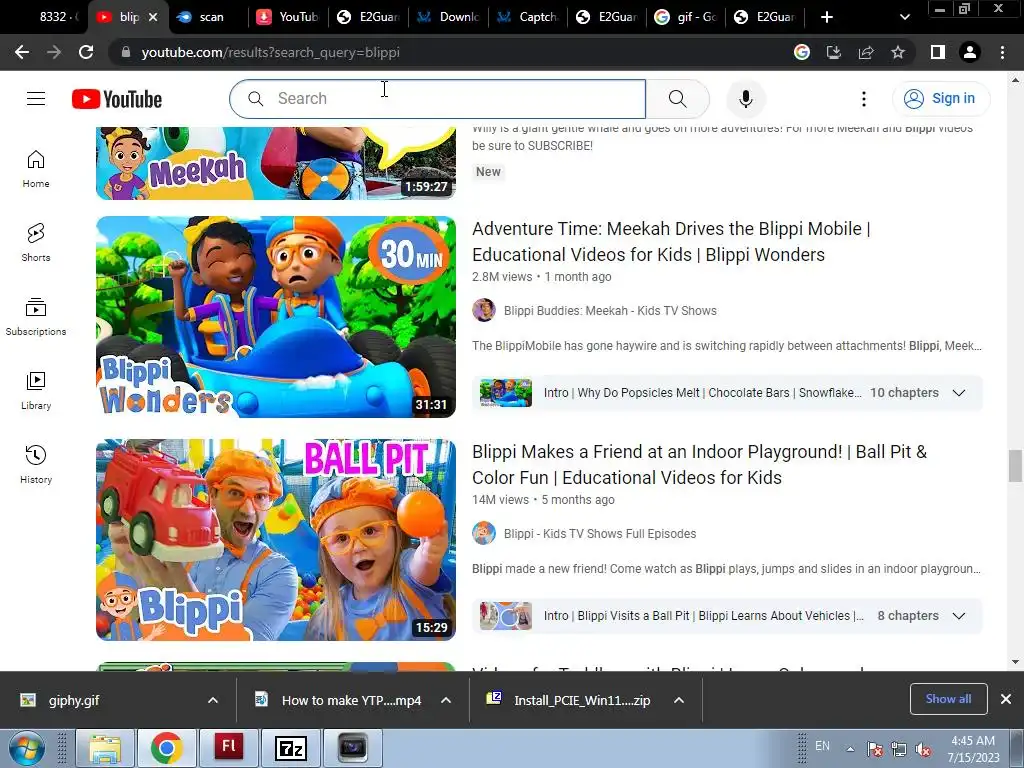Click the Google extension icon in toolbar
This screenshot has height=768, width=1024.
pyautogui.click(x=802, y=52)
